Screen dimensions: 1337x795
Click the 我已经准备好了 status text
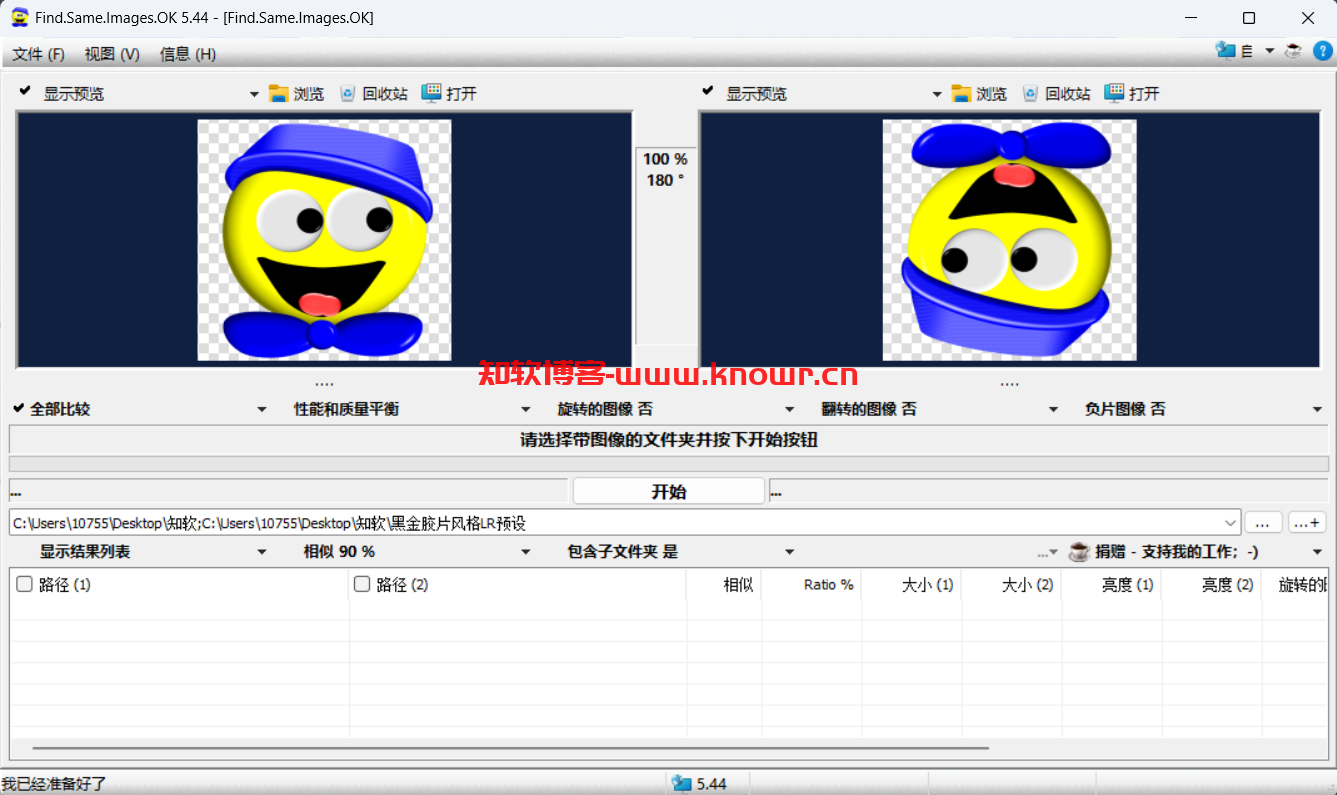coord(54,783)
